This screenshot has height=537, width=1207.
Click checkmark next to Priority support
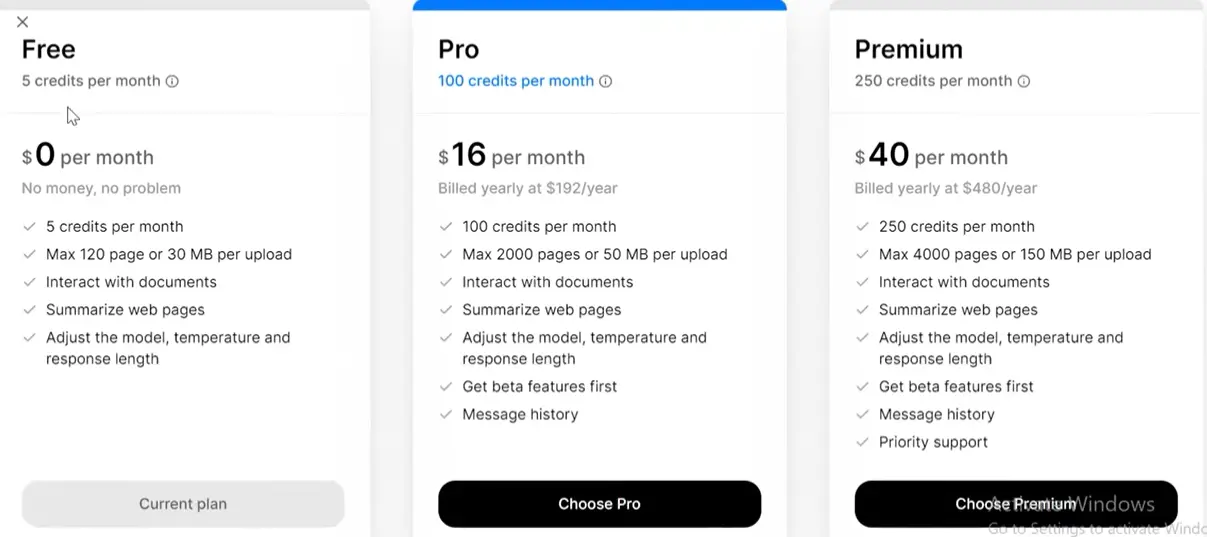862,442
